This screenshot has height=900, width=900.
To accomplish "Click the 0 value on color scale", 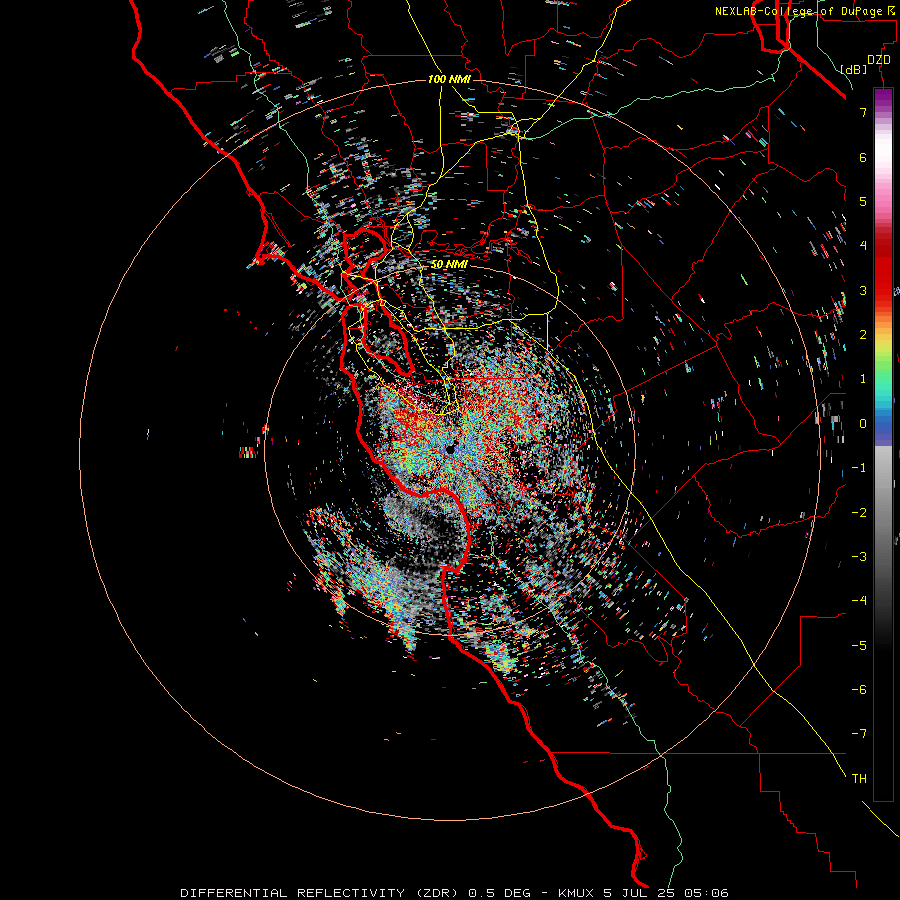I will [x=863, y=424].
